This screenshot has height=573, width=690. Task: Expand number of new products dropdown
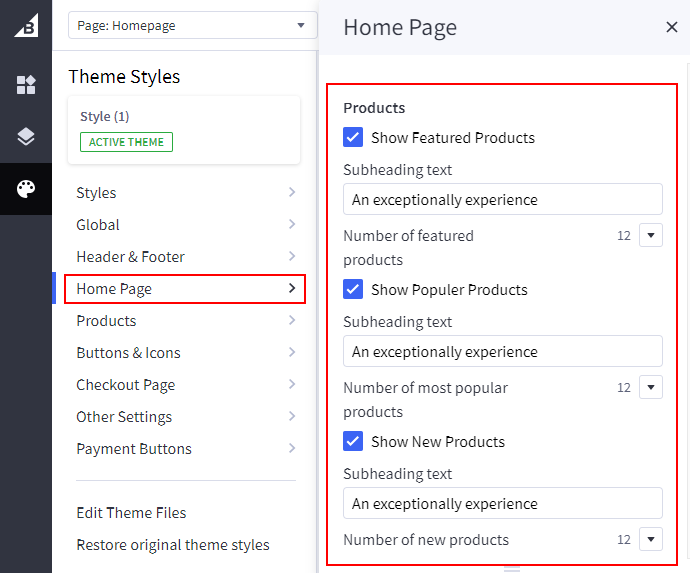coord(650,540)
